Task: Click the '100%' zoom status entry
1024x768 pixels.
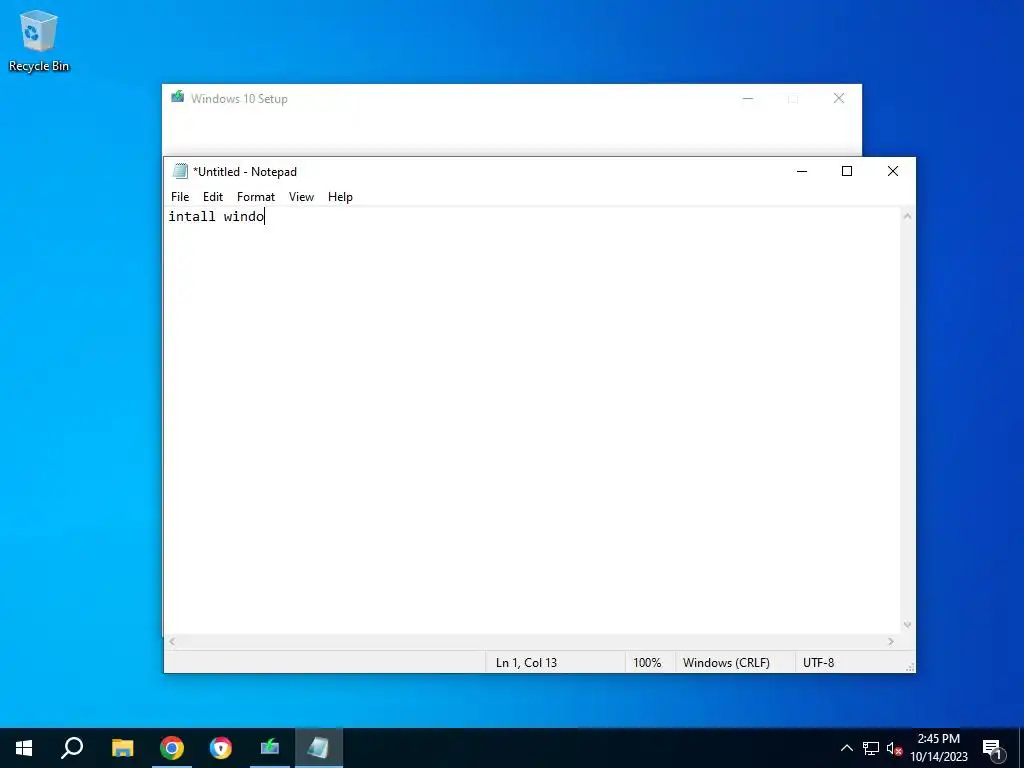Action: point(647,662)
